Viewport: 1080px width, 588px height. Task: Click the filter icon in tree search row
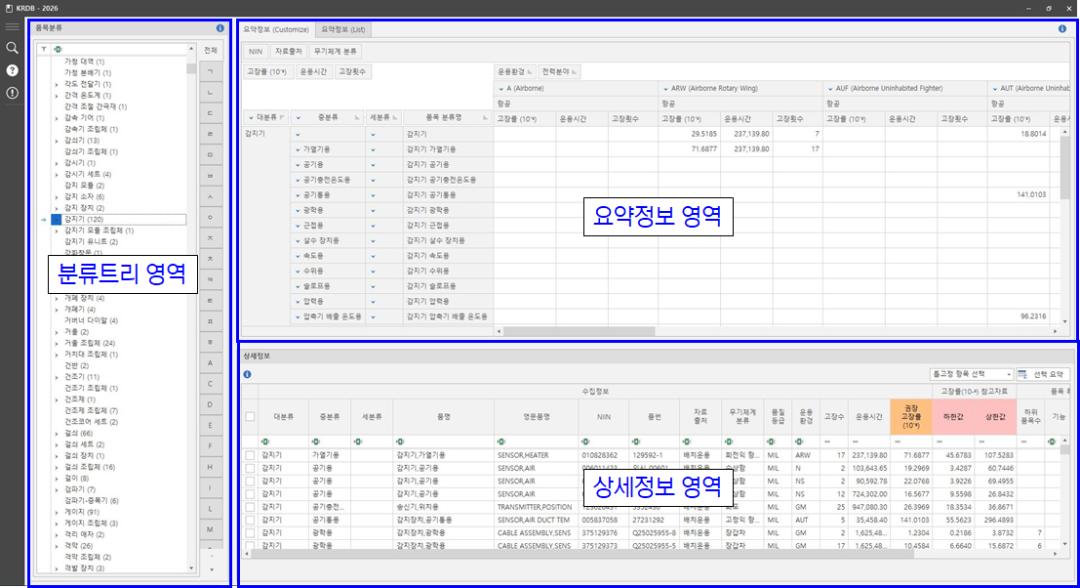coord(44,49)
